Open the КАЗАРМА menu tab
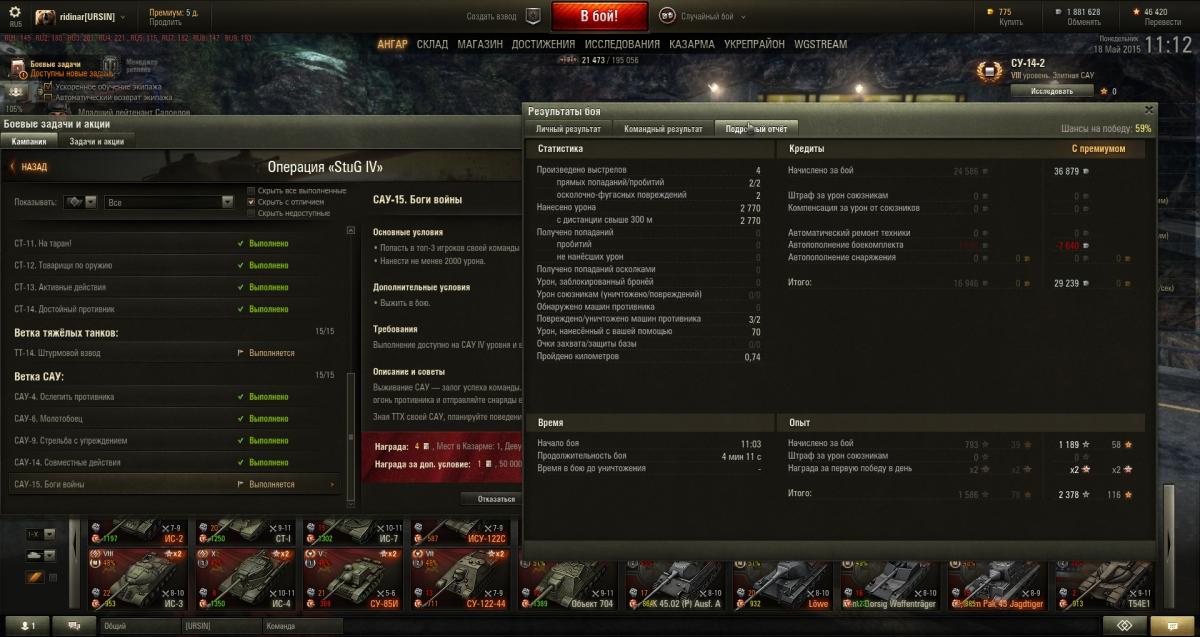This screenshot has width=1200, height=637. point(691,44)
